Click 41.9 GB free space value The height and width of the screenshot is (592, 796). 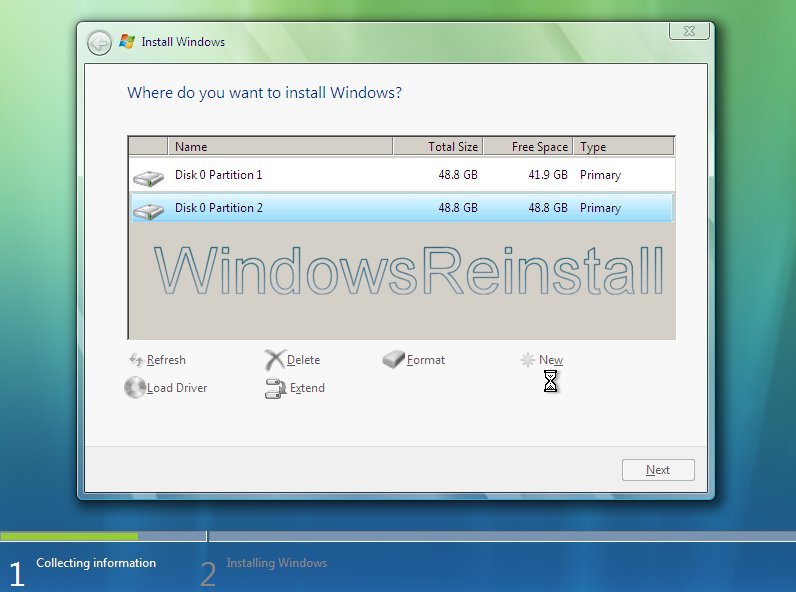548,175
